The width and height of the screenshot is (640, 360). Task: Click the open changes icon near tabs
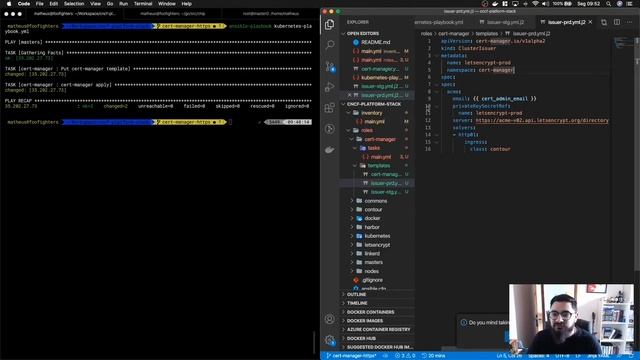coord(604,22)
